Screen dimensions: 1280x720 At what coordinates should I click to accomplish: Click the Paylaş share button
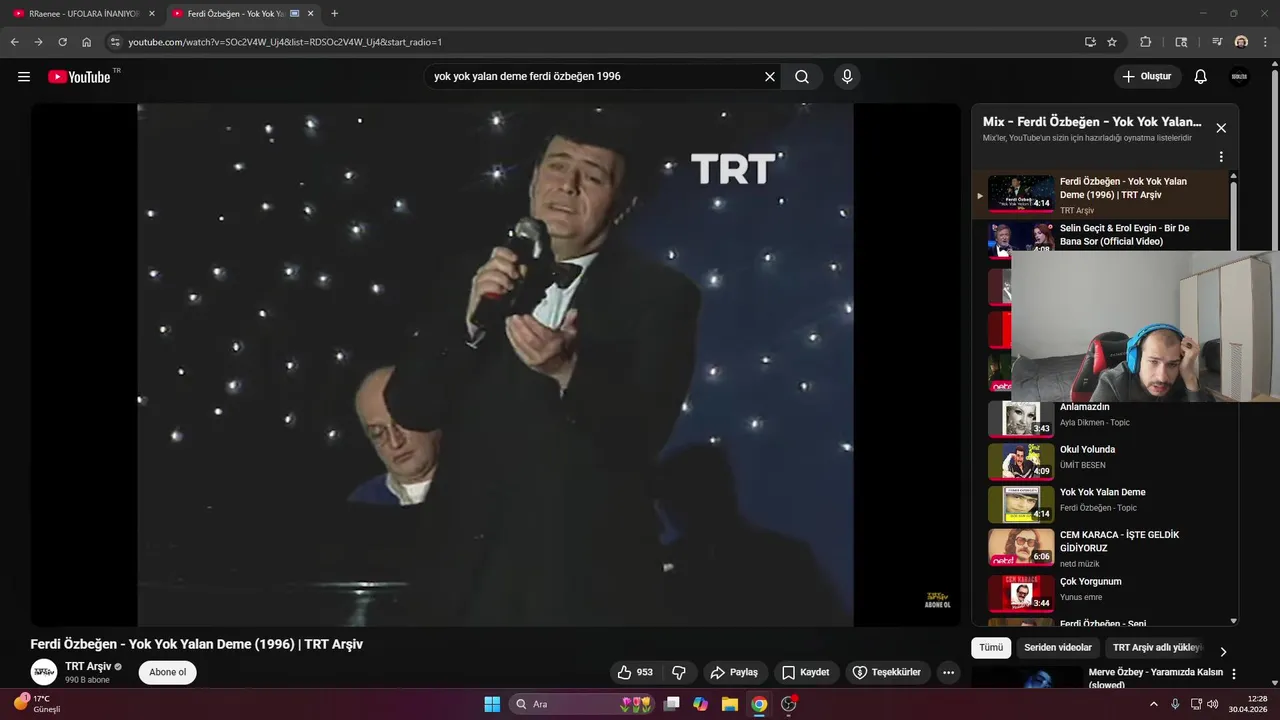pos(735,672)
